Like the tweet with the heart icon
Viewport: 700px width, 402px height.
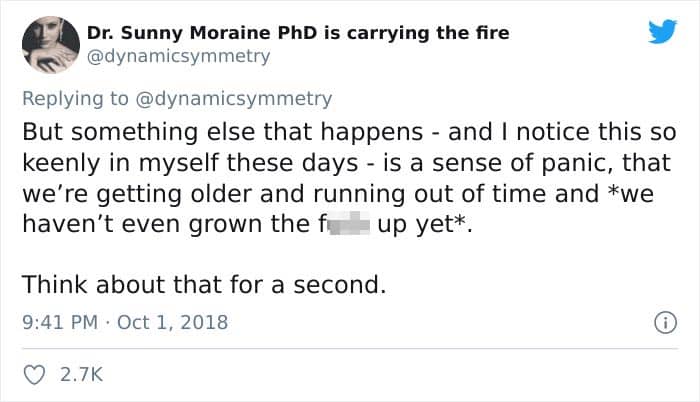click(x=34, y=375)
